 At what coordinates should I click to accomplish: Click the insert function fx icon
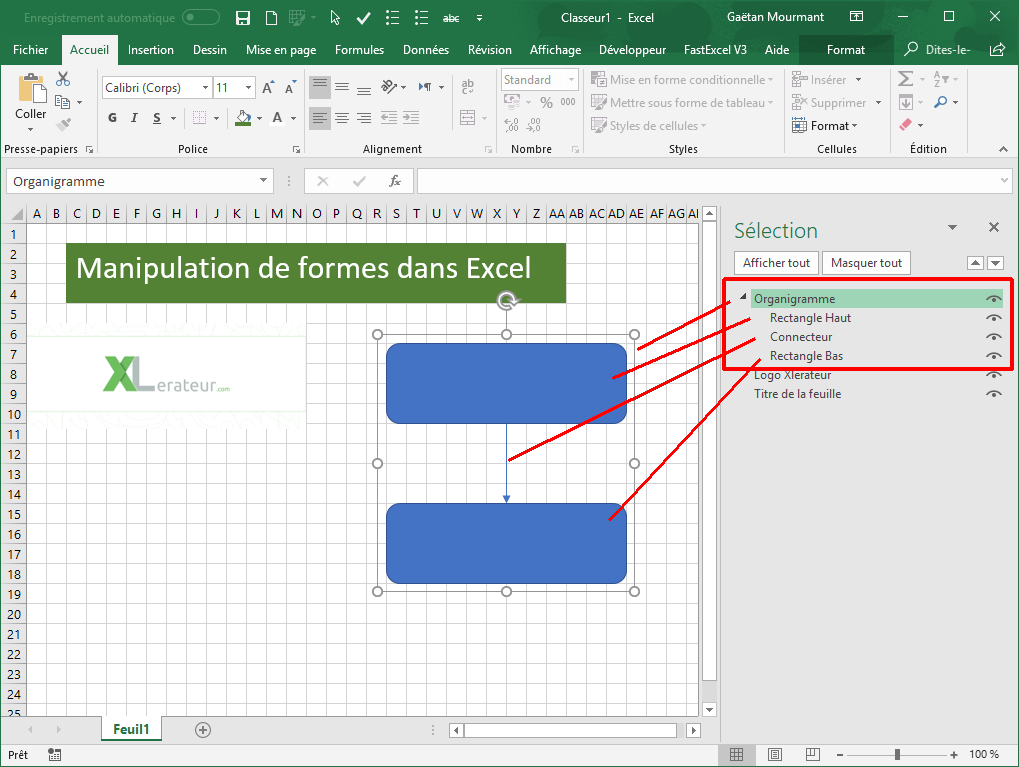(394, 181)
